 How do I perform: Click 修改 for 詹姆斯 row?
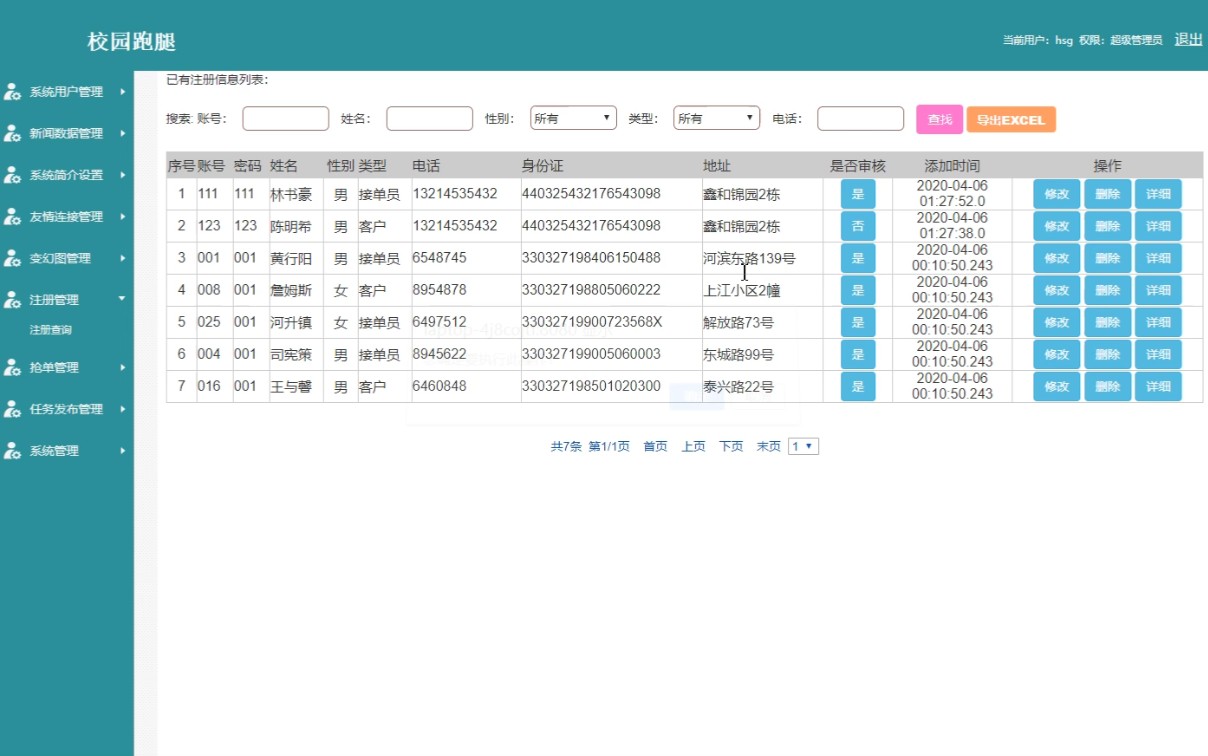pos(1056,290)
